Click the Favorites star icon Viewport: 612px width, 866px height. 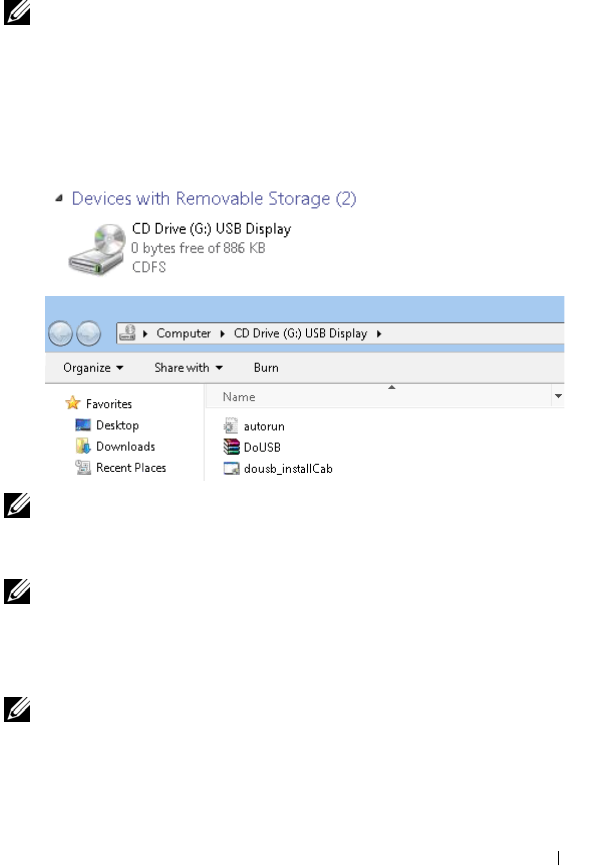pos(73,403)
